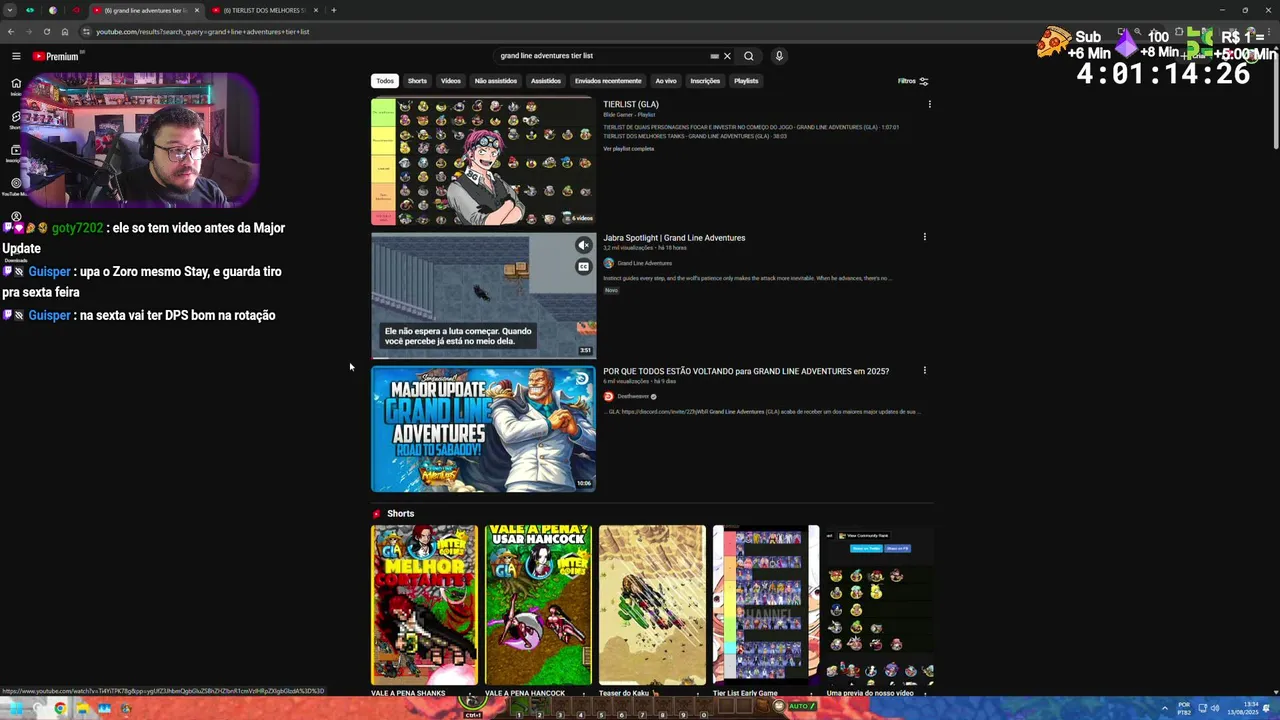
Task: Click the Início home sidebar icon
Action: [16, 87]
